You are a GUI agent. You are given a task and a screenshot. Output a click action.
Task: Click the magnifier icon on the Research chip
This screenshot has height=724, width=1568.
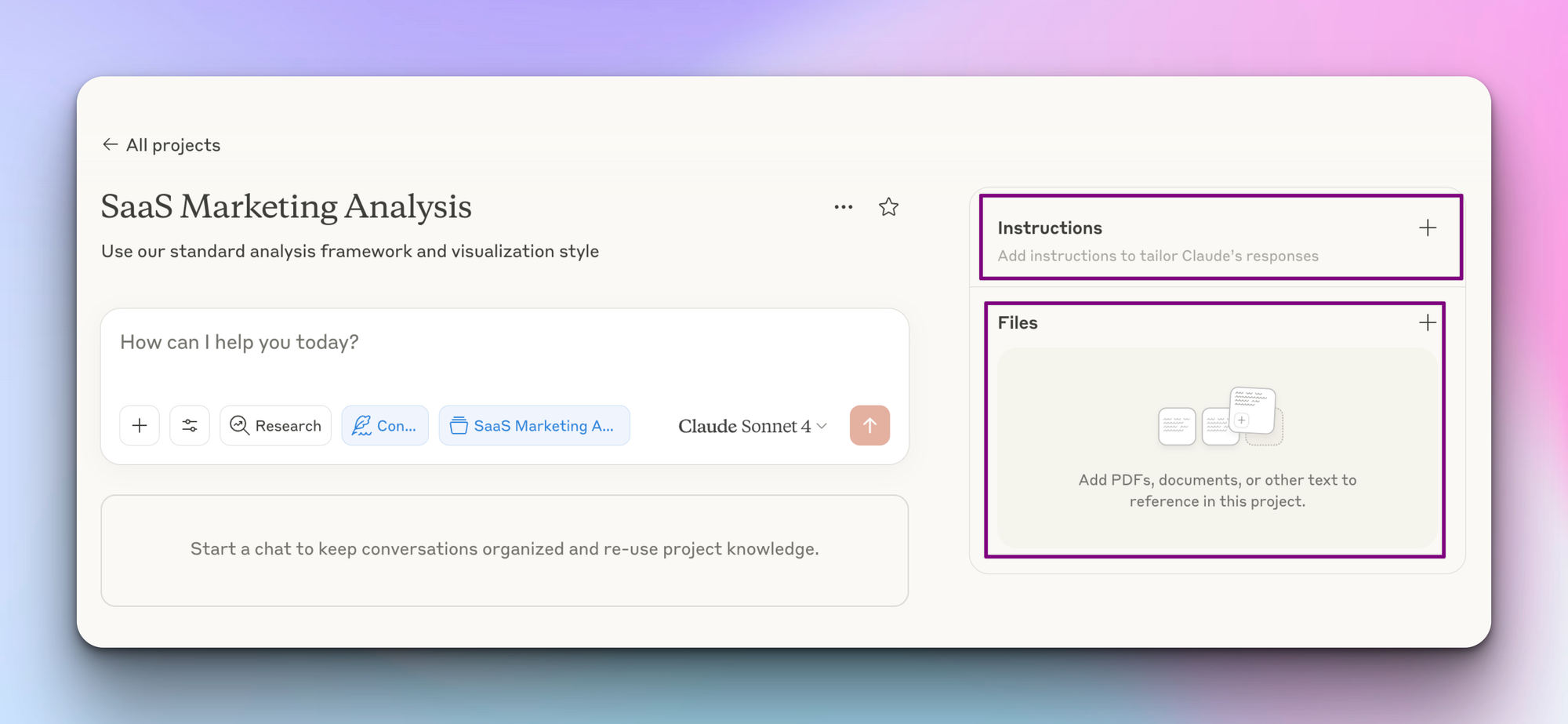point(240,425)
